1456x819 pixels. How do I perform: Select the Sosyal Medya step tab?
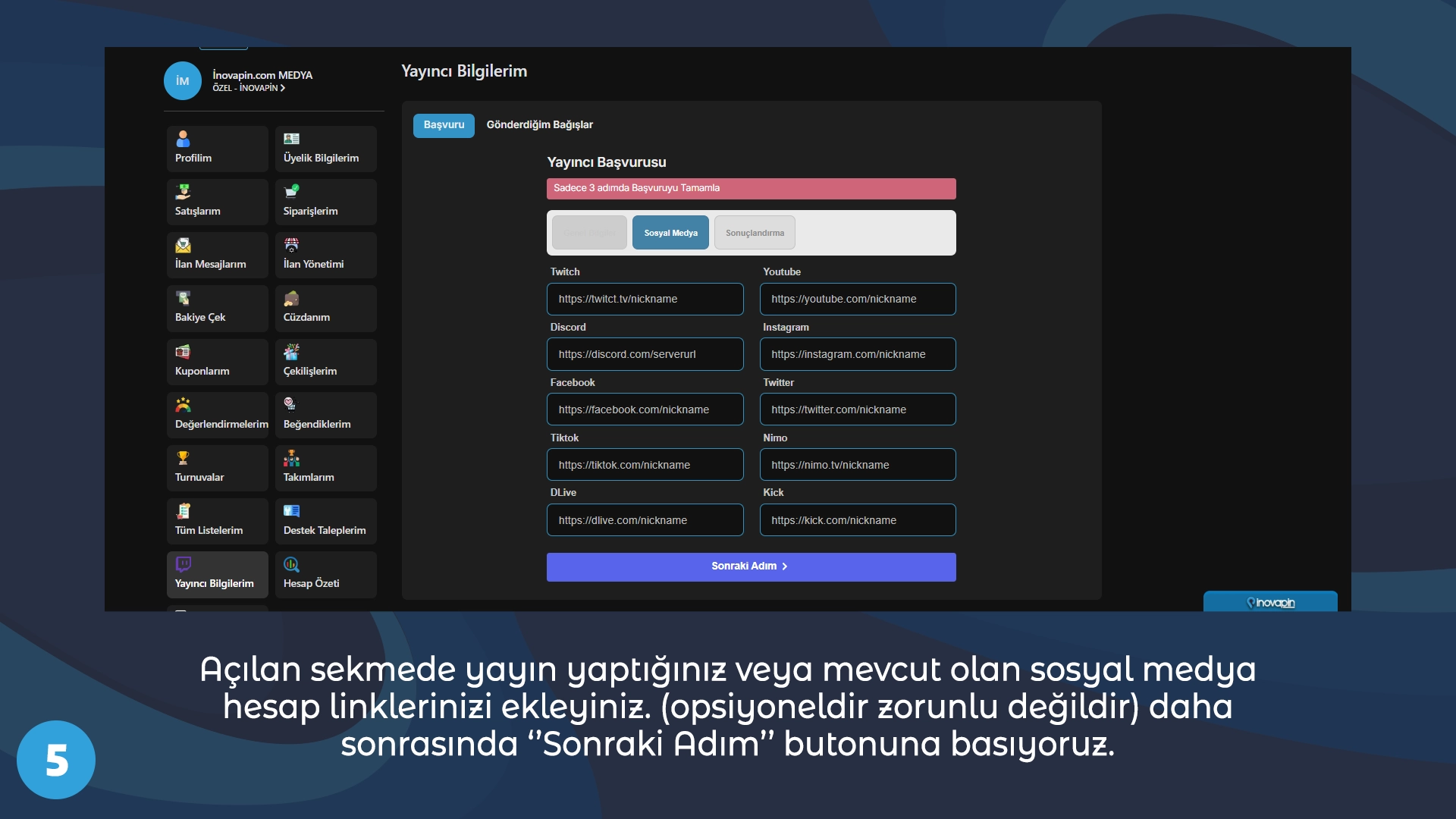(670, 233)
